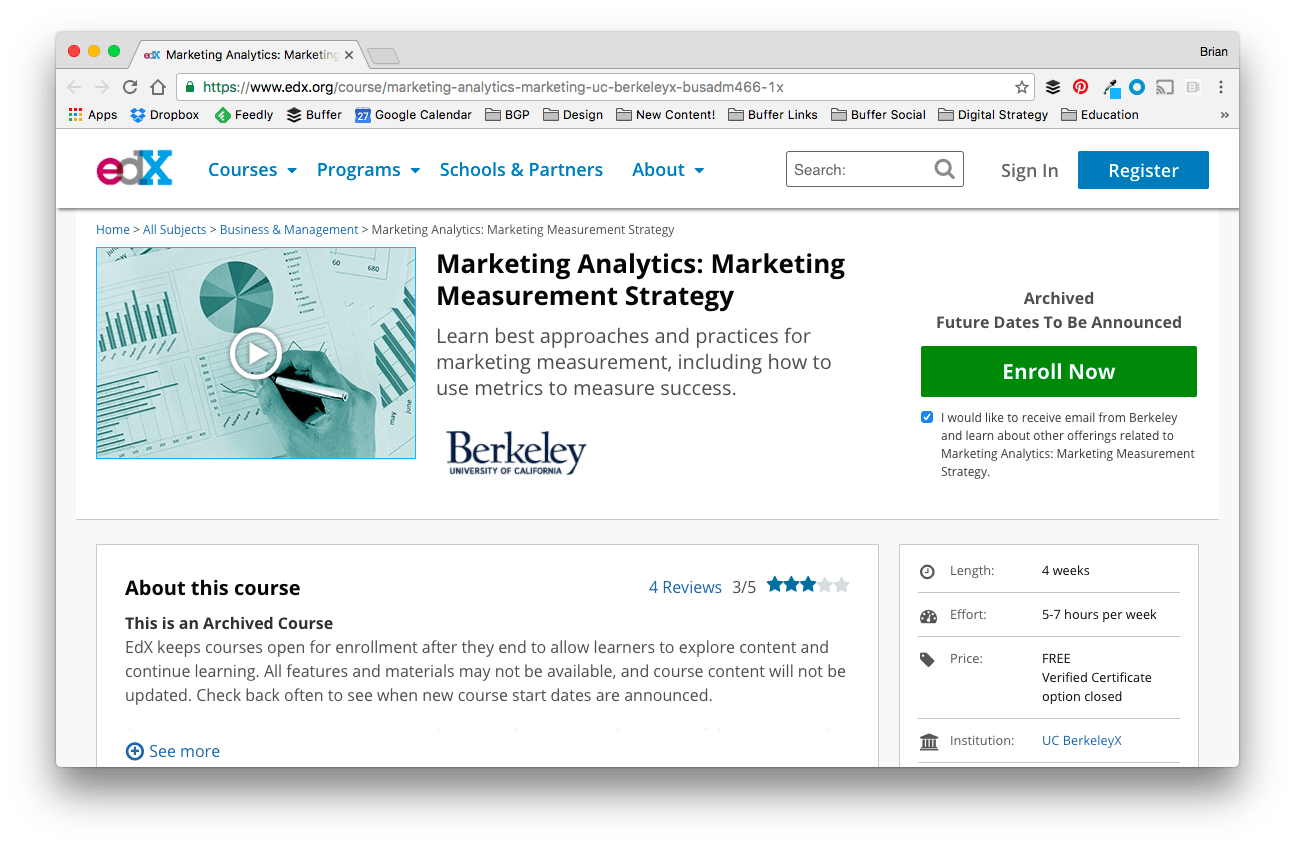The image size is (1295, 847).
Task: Select the edX logo
Action: click(x=134, y=168)
